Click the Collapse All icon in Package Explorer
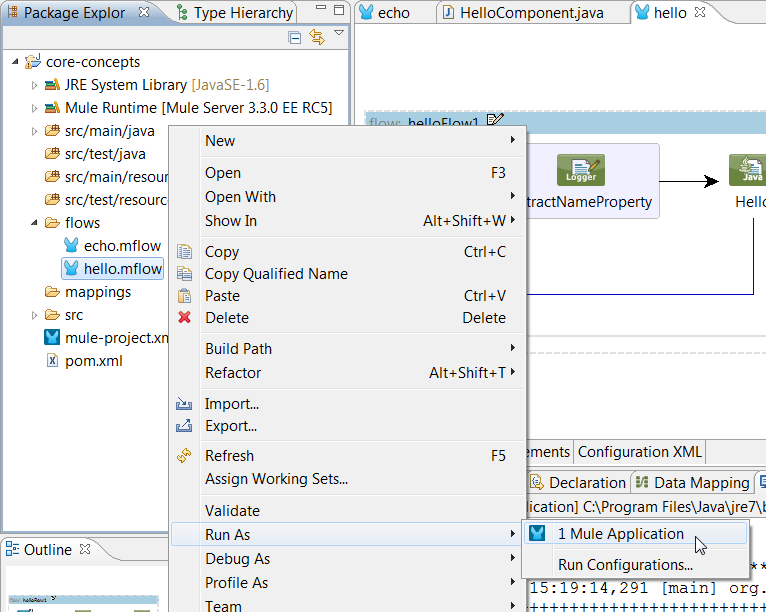 [295, 38]
